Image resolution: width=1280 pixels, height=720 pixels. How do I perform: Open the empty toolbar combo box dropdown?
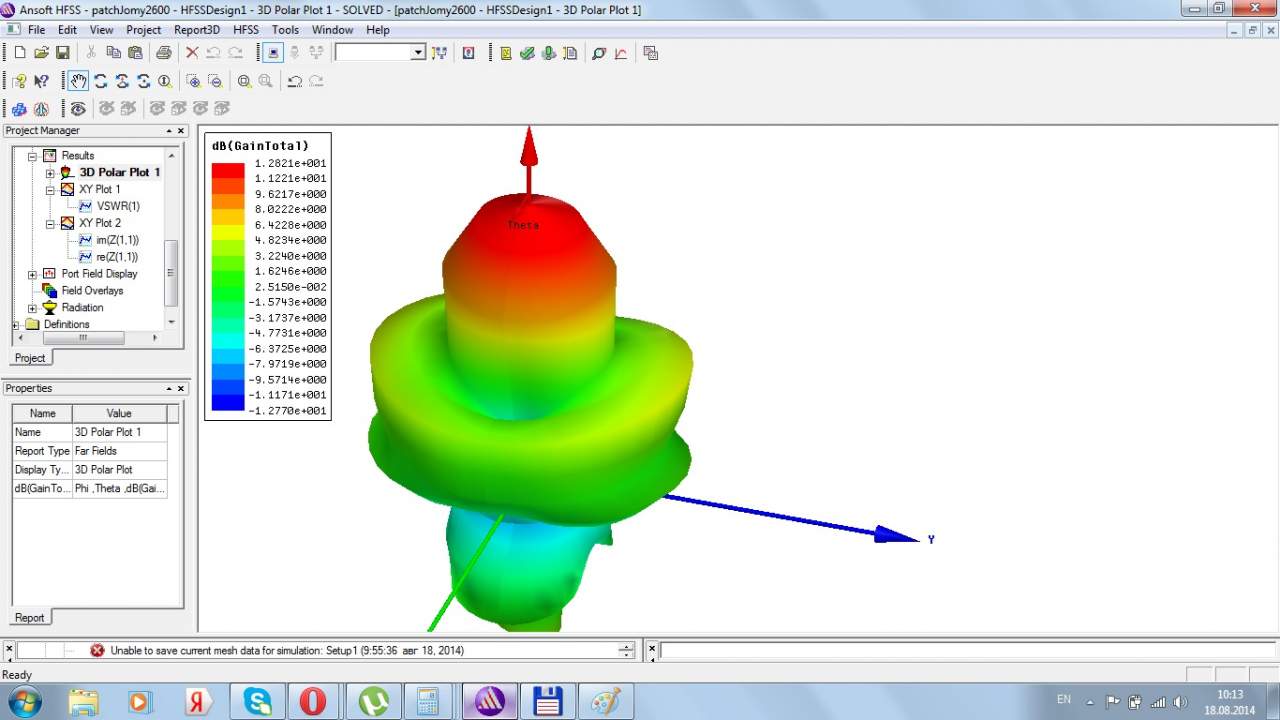(x=418, y=53)
